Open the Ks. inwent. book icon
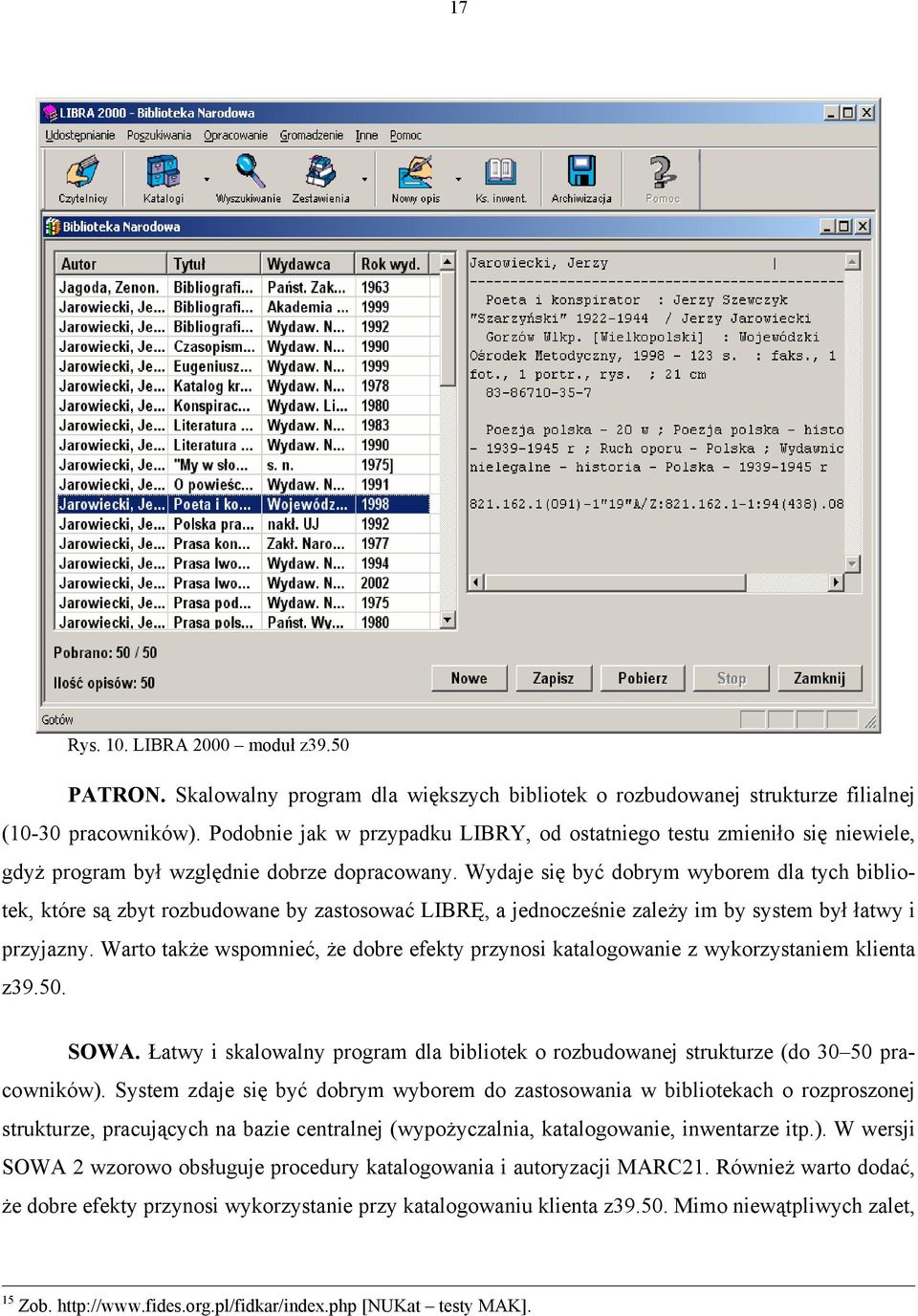 pos(501,172)
